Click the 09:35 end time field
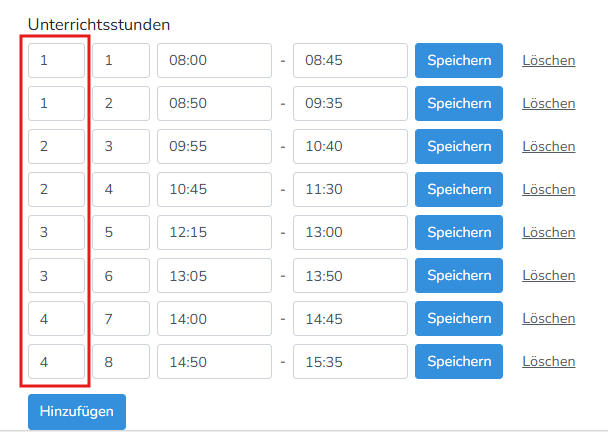Viewport: 608px width, 432px height. [350, 103]
